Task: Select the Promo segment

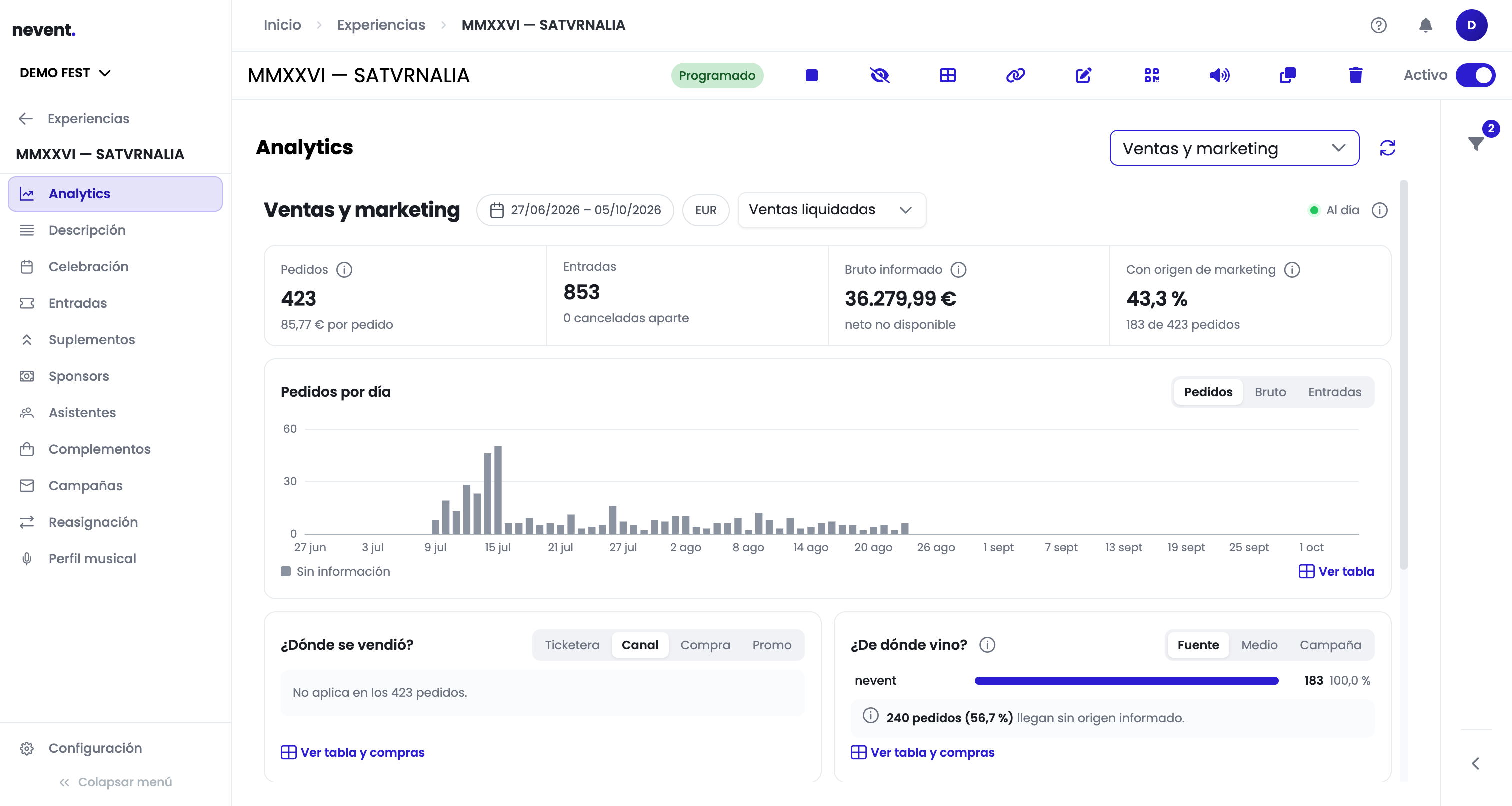Action: click(772, 645)
